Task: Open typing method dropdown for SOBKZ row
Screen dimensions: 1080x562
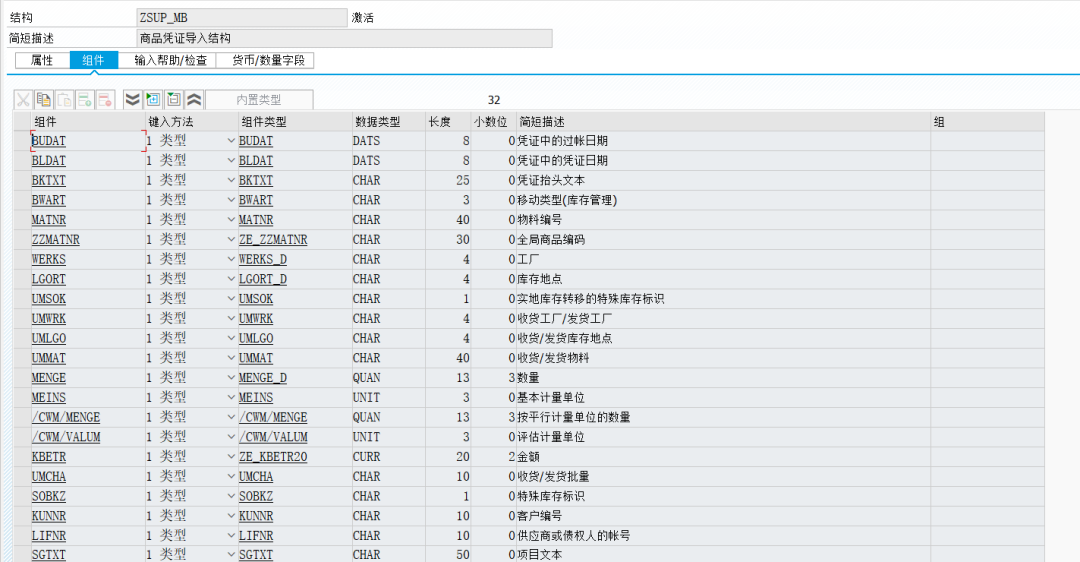Action: coord(231,496)
